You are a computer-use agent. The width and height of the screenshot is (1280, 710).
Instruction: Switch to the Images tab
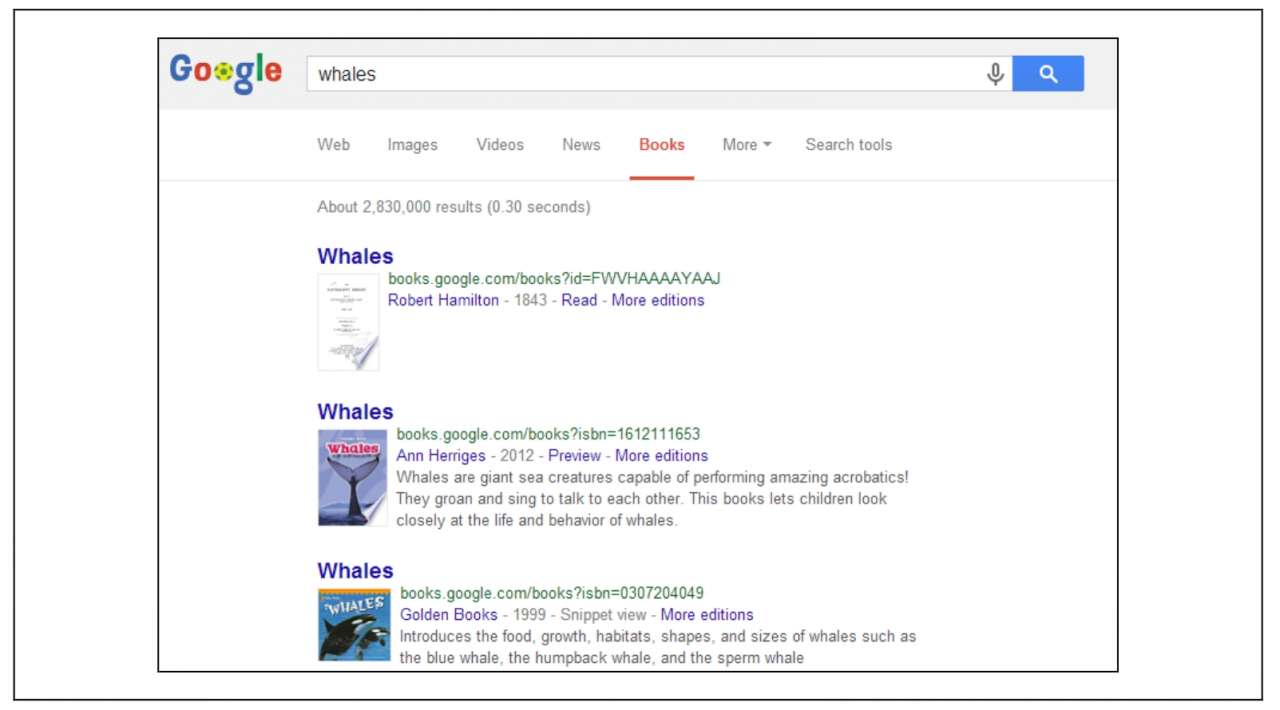coord(412,144)
